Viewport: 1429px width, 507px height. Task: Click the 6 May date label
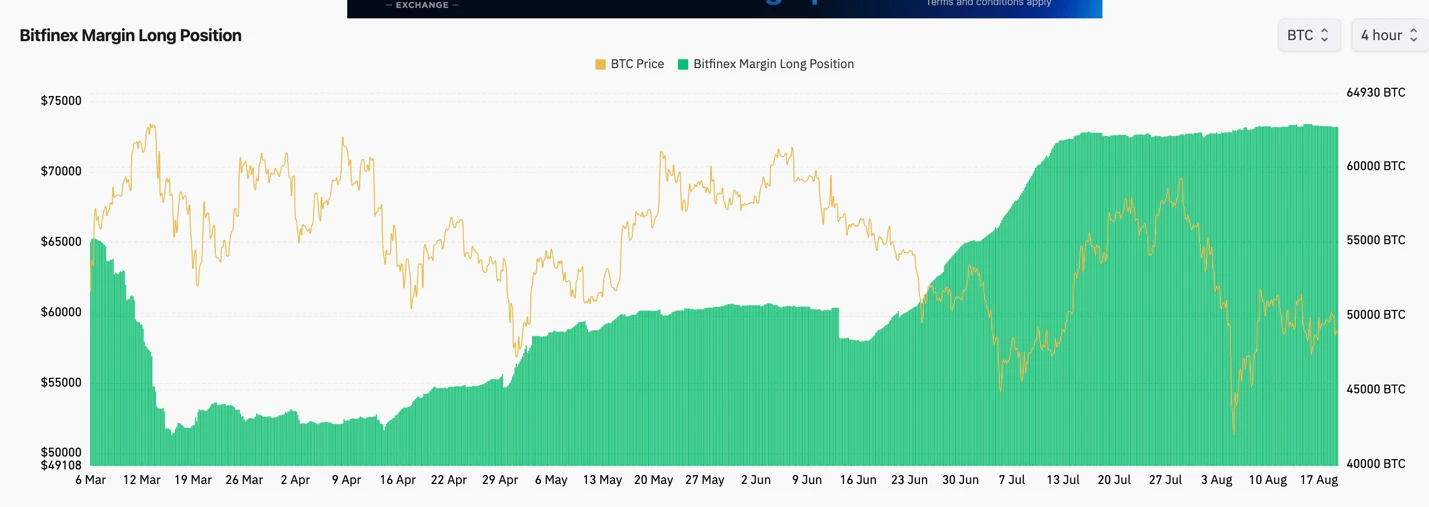(x=551, y=480)
